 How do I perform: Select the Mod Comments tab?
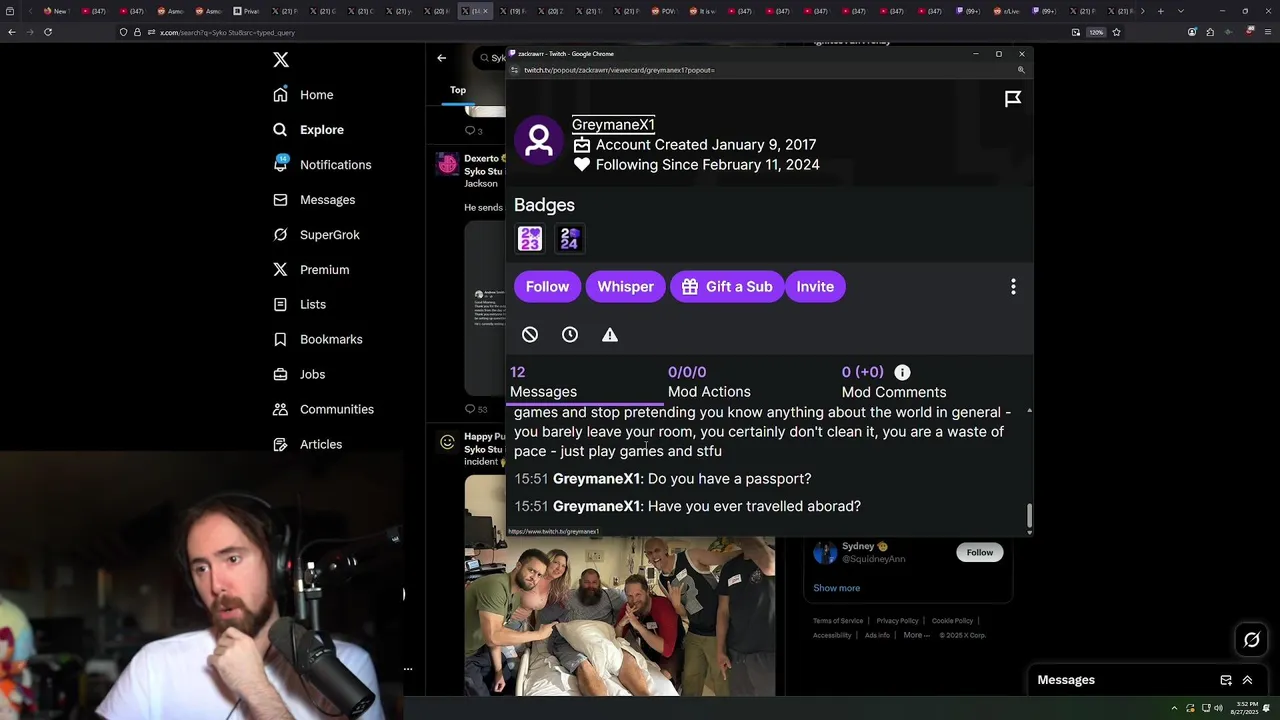(893, 382)
